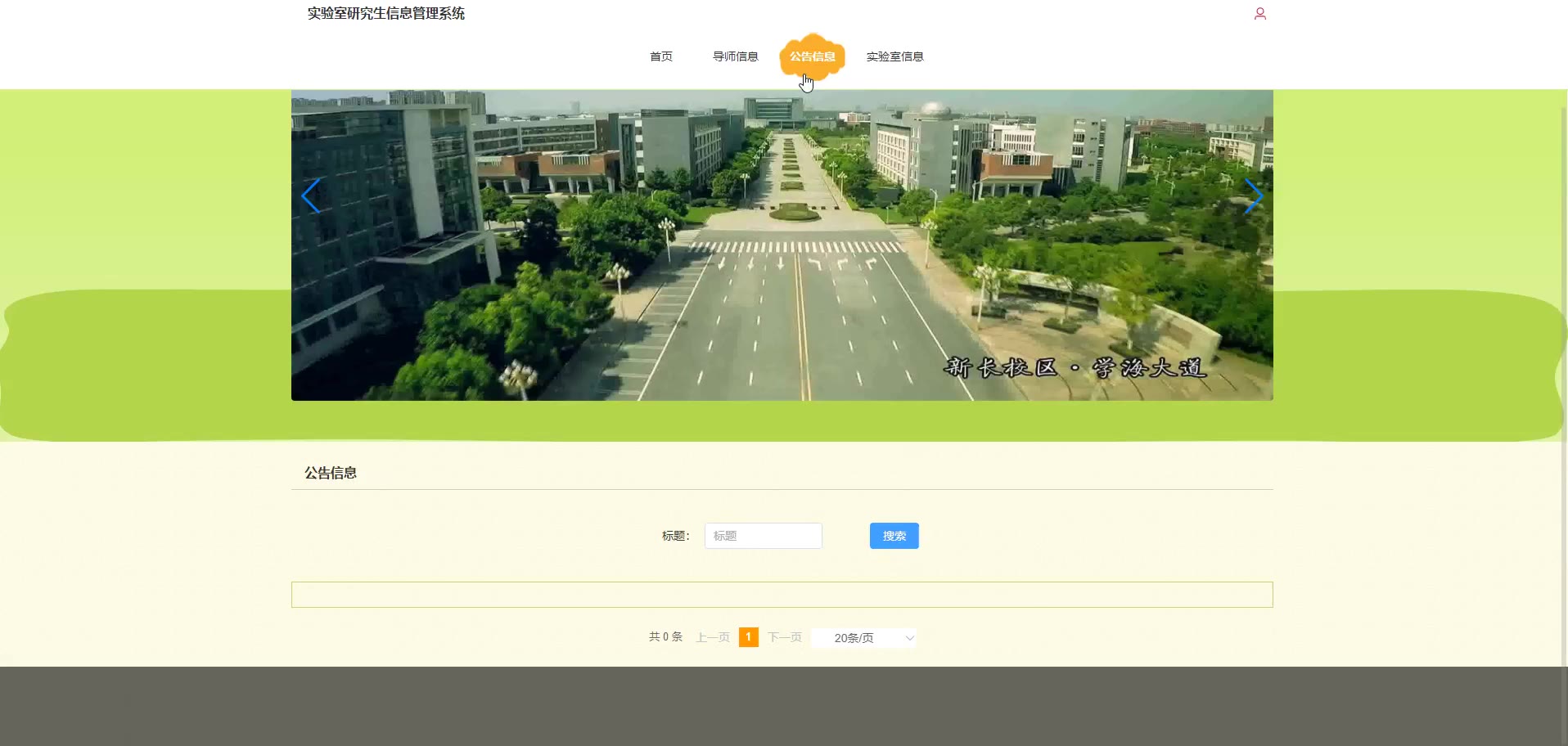Click the 上一页 pagination button
Screen dimensions: 1568x746
click(x=713, y=637)
